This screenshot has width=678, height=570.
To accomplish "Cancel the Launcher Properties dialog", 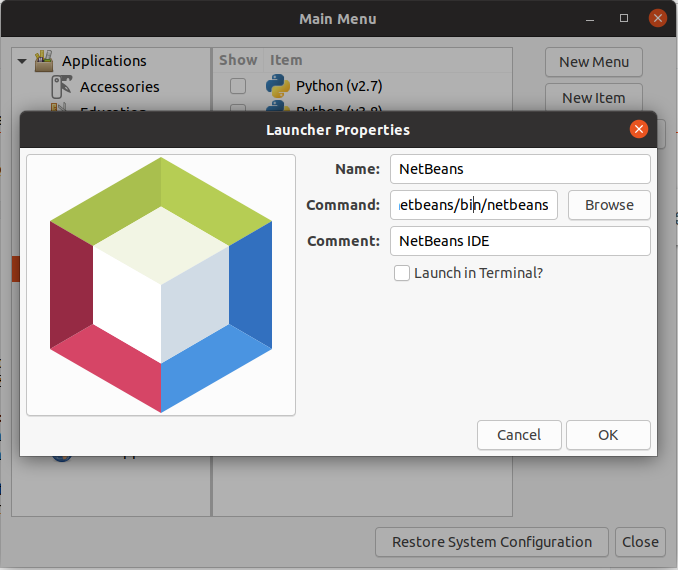I will [x=519, y=435].
